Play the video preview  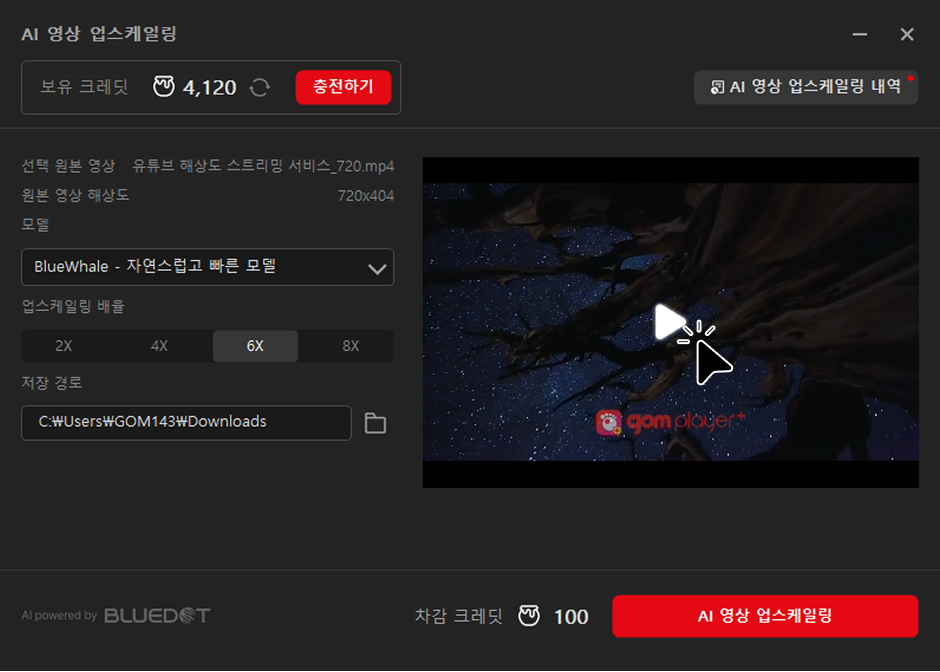[x=669, y=322]
